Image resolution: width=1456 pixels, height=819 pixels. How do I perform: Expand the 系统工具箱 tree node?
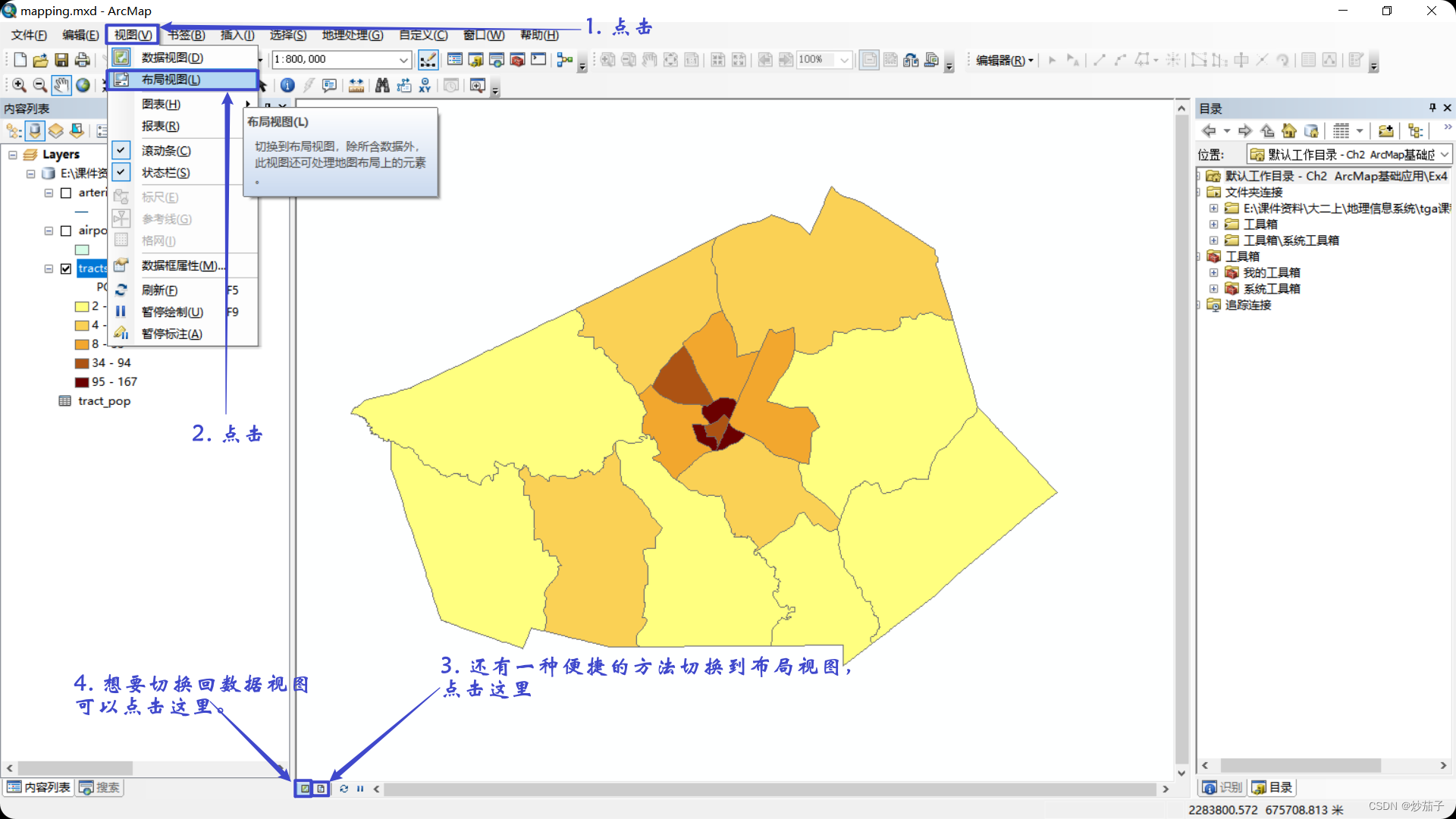pos(1213,289)
